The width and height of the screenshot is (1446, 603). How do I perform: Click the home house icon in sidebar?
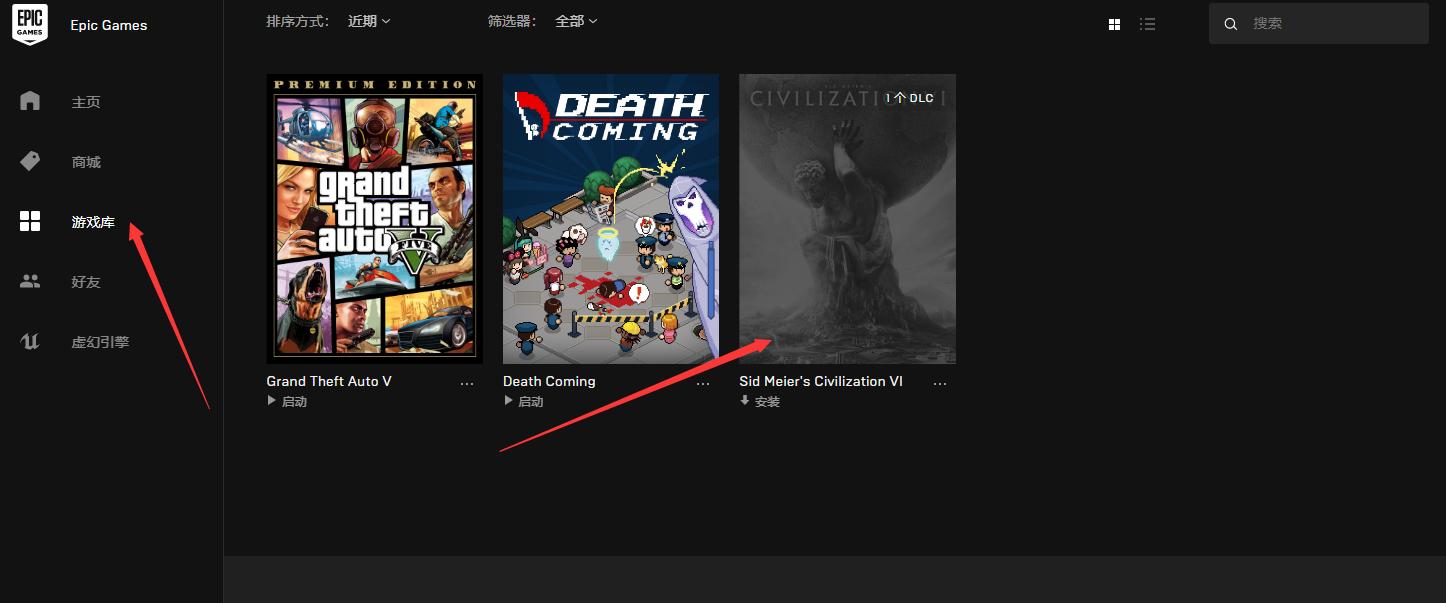30,101
